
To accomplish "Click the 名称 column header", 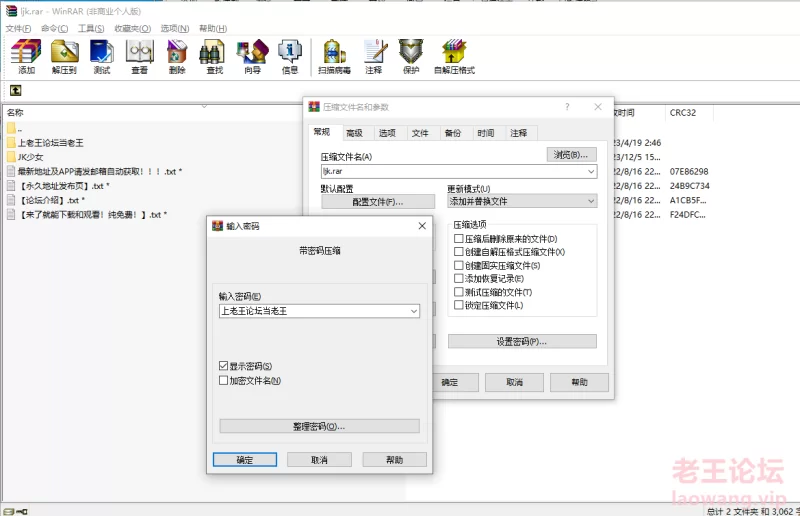I will [15, 112].
